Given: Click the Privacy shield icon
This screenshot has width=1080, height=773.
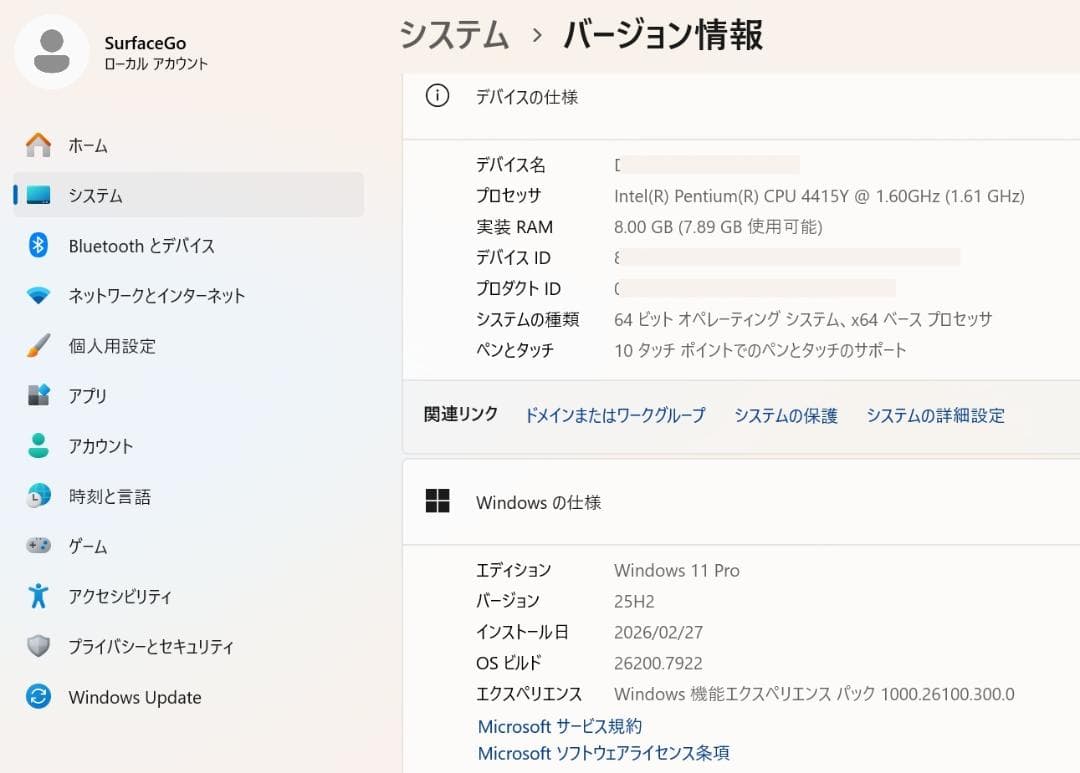Looking at the screenshot, I should point(39,646).
